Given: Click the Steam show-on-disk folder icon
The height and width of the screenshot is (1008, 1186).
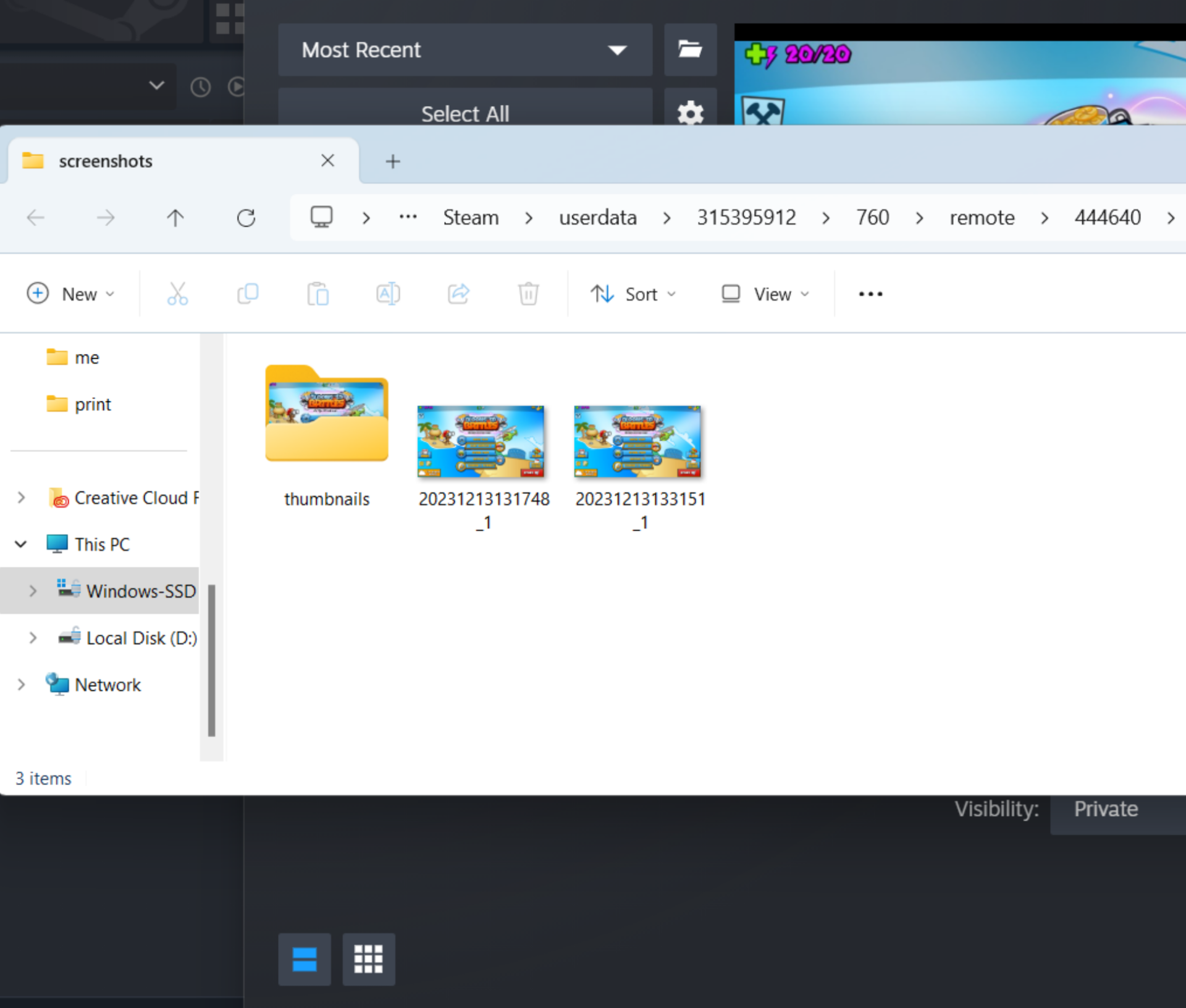Looking at the screenshot, I should point(690,49).
